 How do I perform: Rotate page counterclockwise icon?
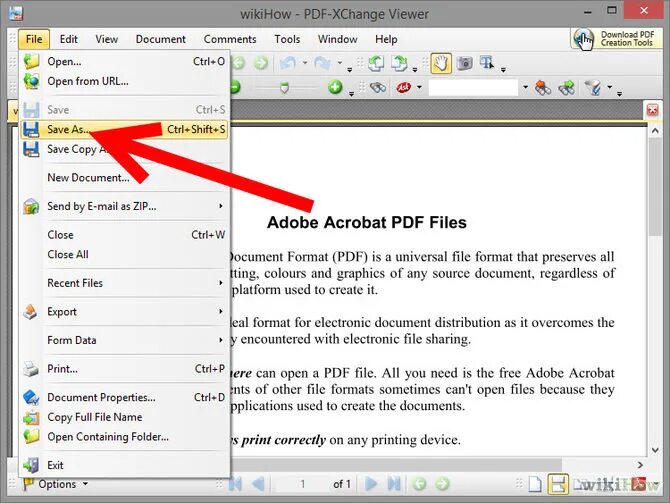(376, 64)
